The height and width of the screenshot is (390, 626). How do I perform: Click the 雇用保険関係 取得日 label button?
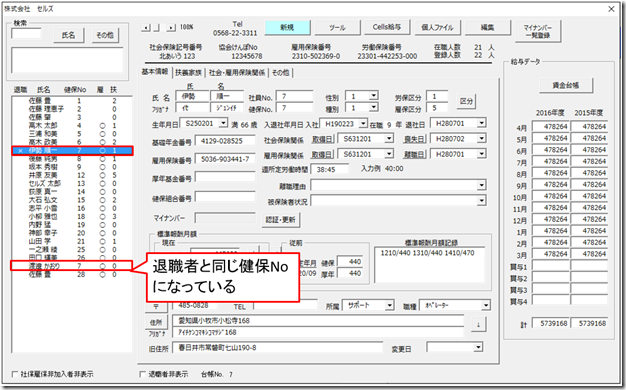pos(322,154)
